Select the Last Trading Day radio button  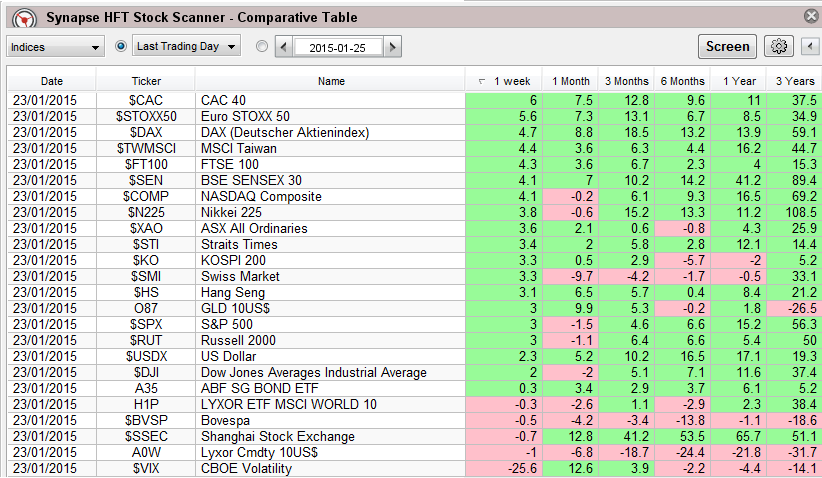point(121,46)
